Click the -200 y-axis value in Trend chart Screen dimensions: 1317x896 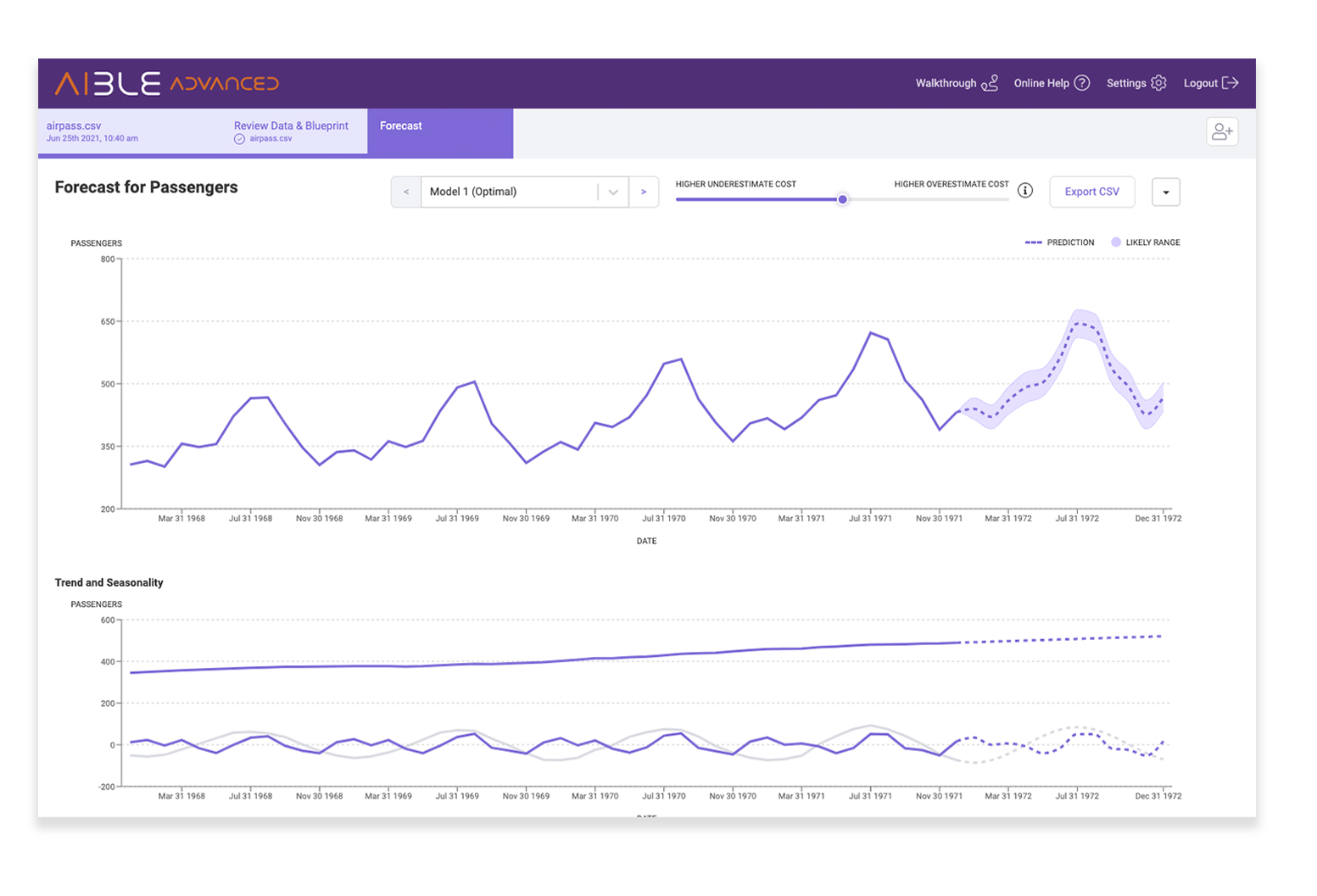point(107,787)
